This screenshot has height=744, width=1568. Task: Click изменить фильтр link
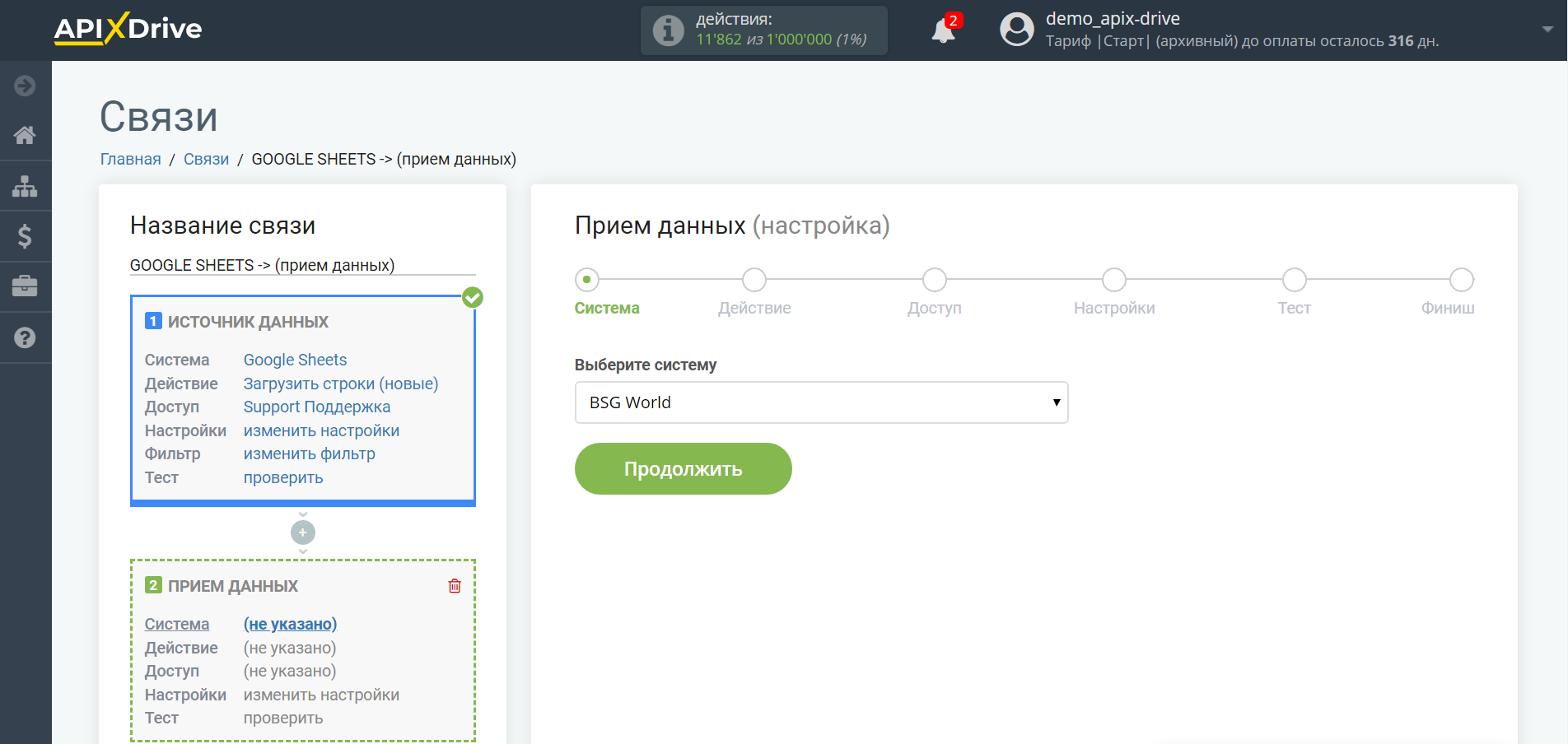point(310,453)
